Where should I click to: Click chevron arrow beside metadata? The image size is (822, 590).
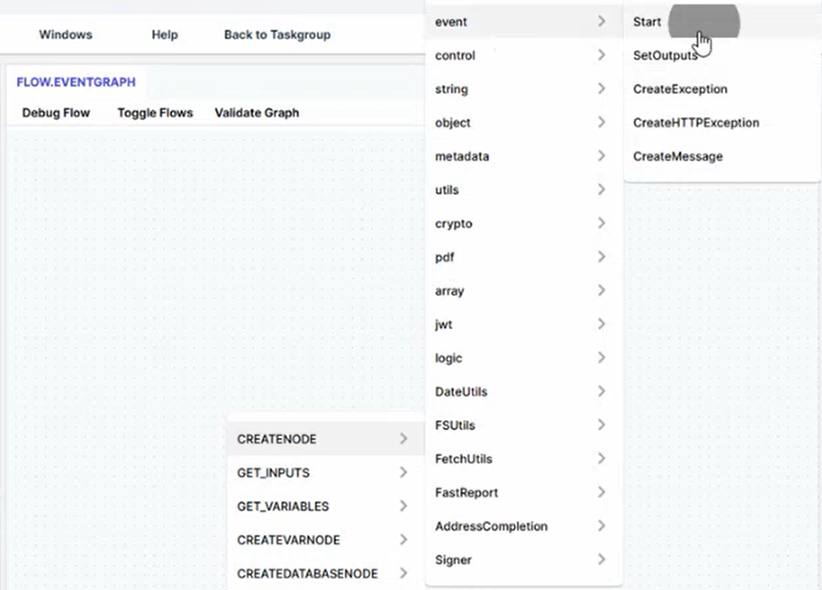[x=601, y=156]
